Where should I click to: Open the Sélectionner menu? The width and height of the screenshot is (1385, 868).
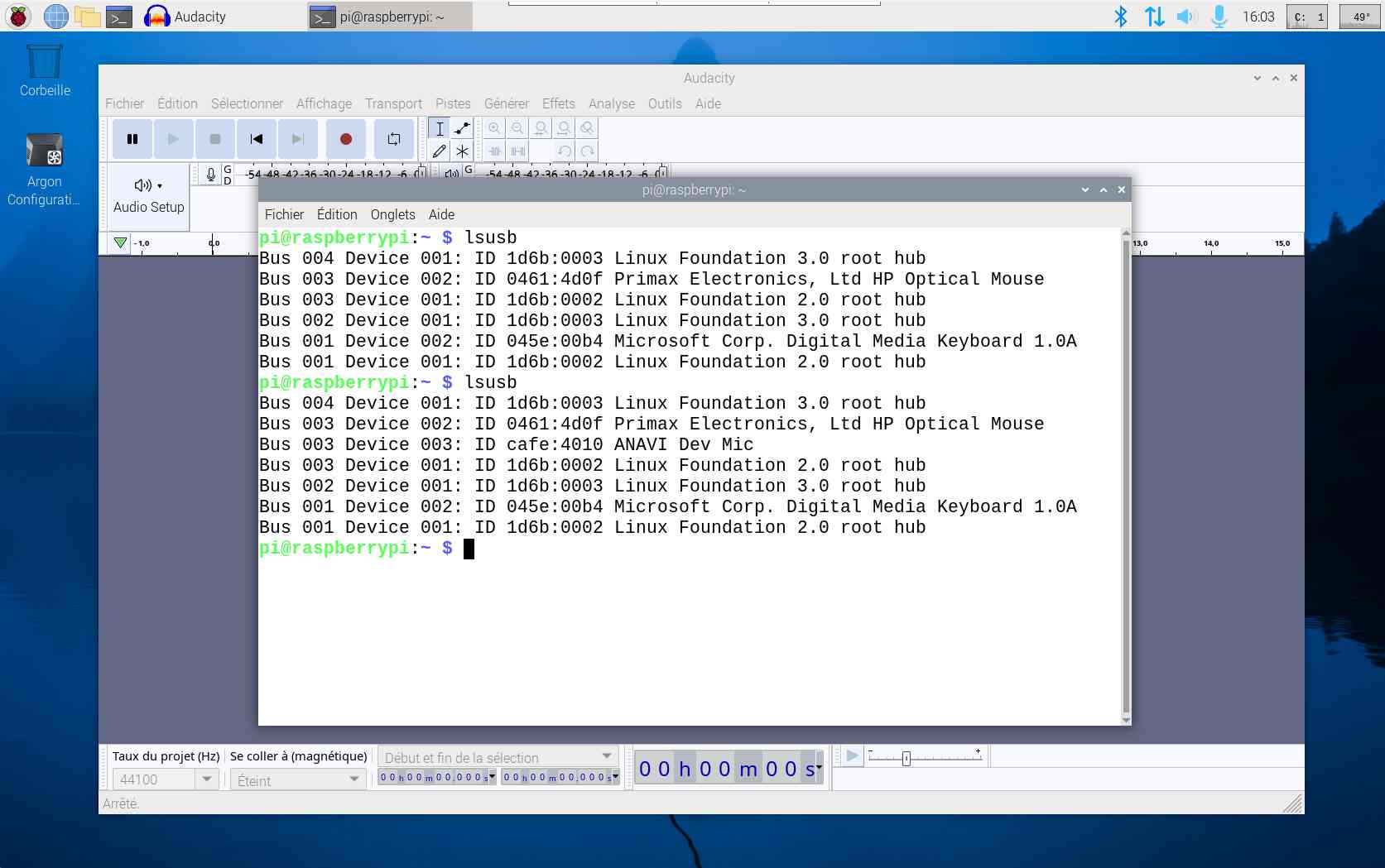[x=247, y=103]
